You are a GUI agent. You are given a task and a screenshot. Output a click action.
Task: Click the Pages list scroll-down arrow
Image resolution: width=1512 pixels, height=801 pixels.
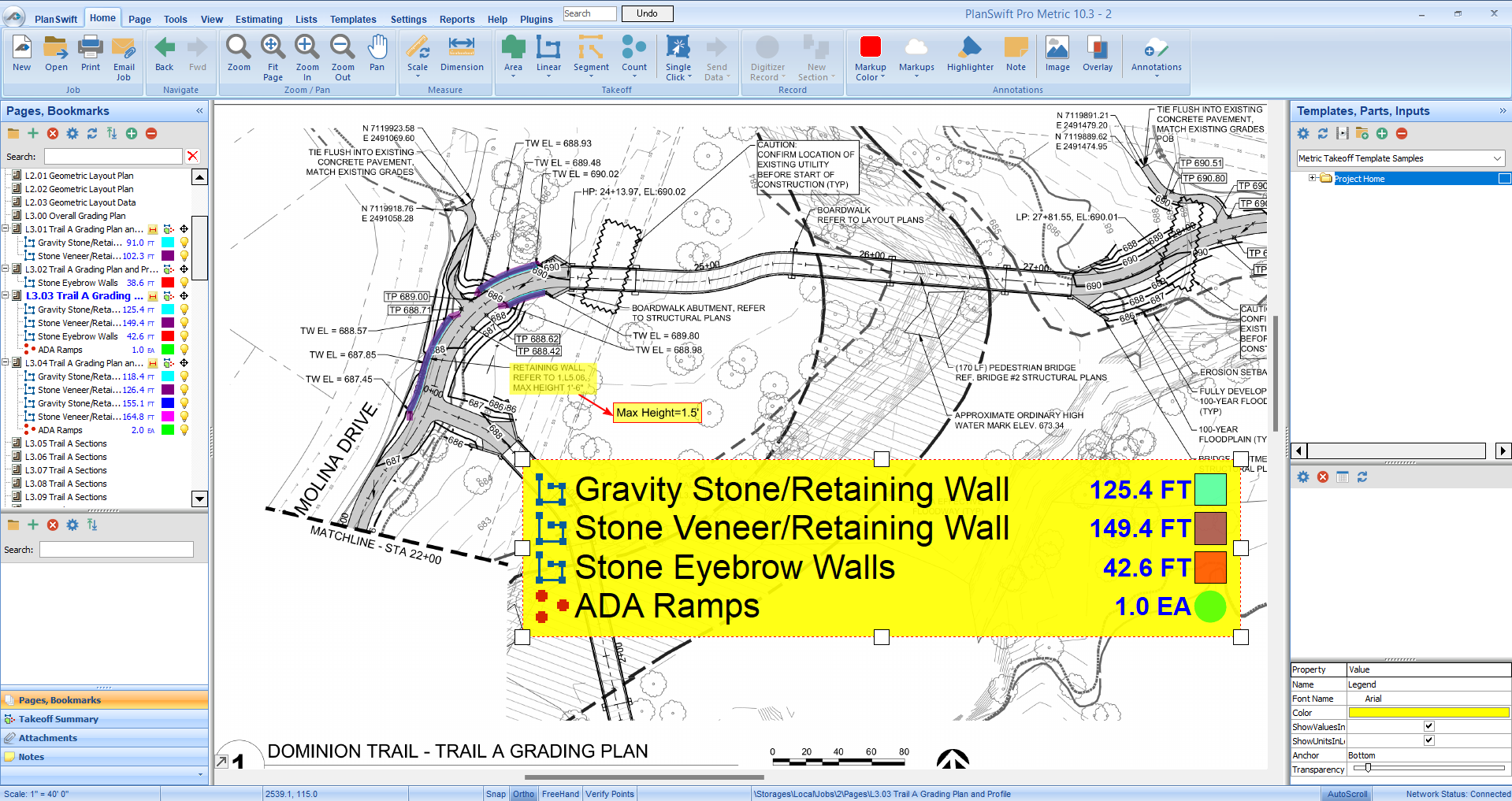(x=200, y=499)
